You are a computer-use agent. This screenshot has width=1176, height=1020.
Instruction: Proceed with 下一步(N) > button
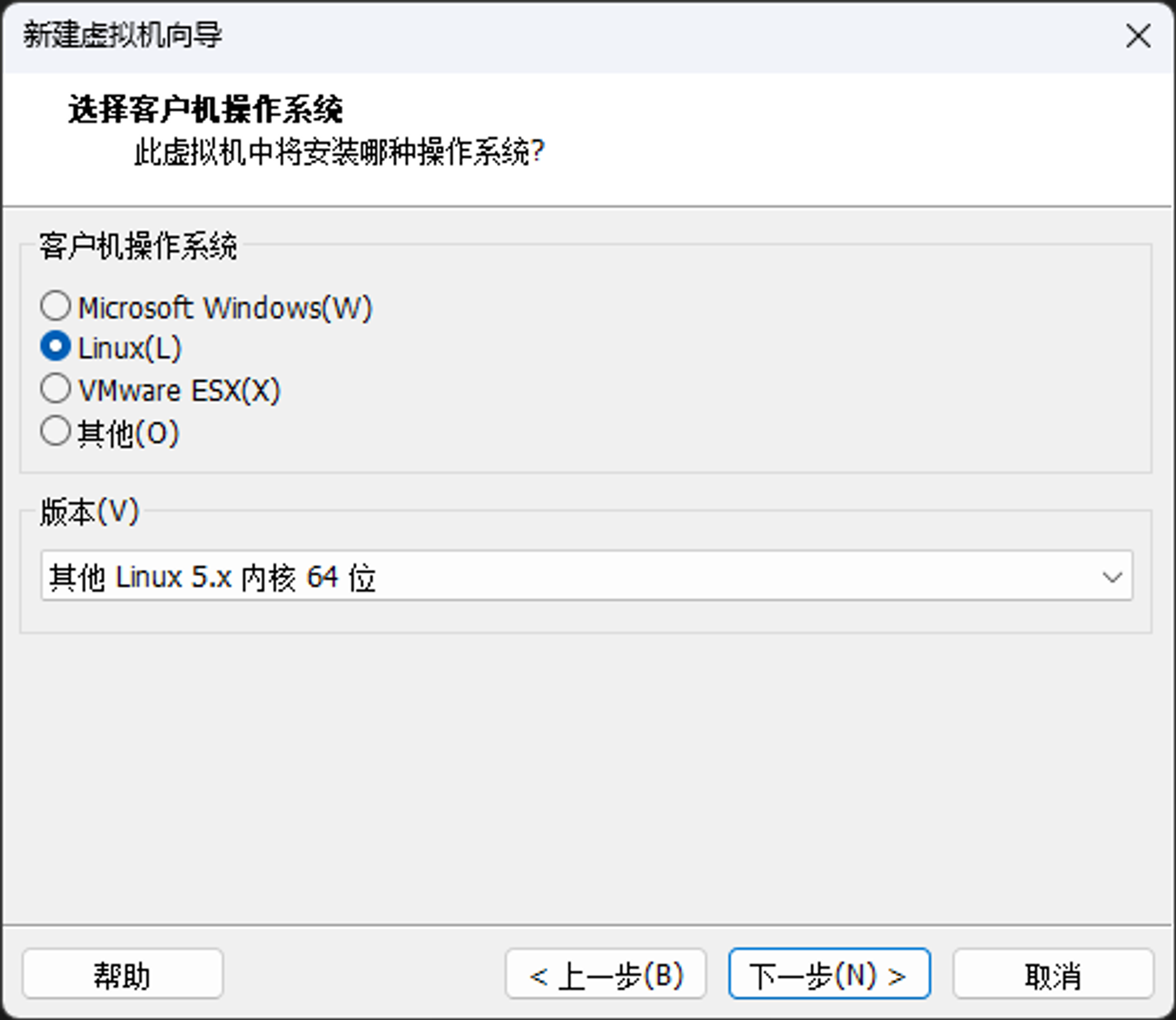point(828,975)
